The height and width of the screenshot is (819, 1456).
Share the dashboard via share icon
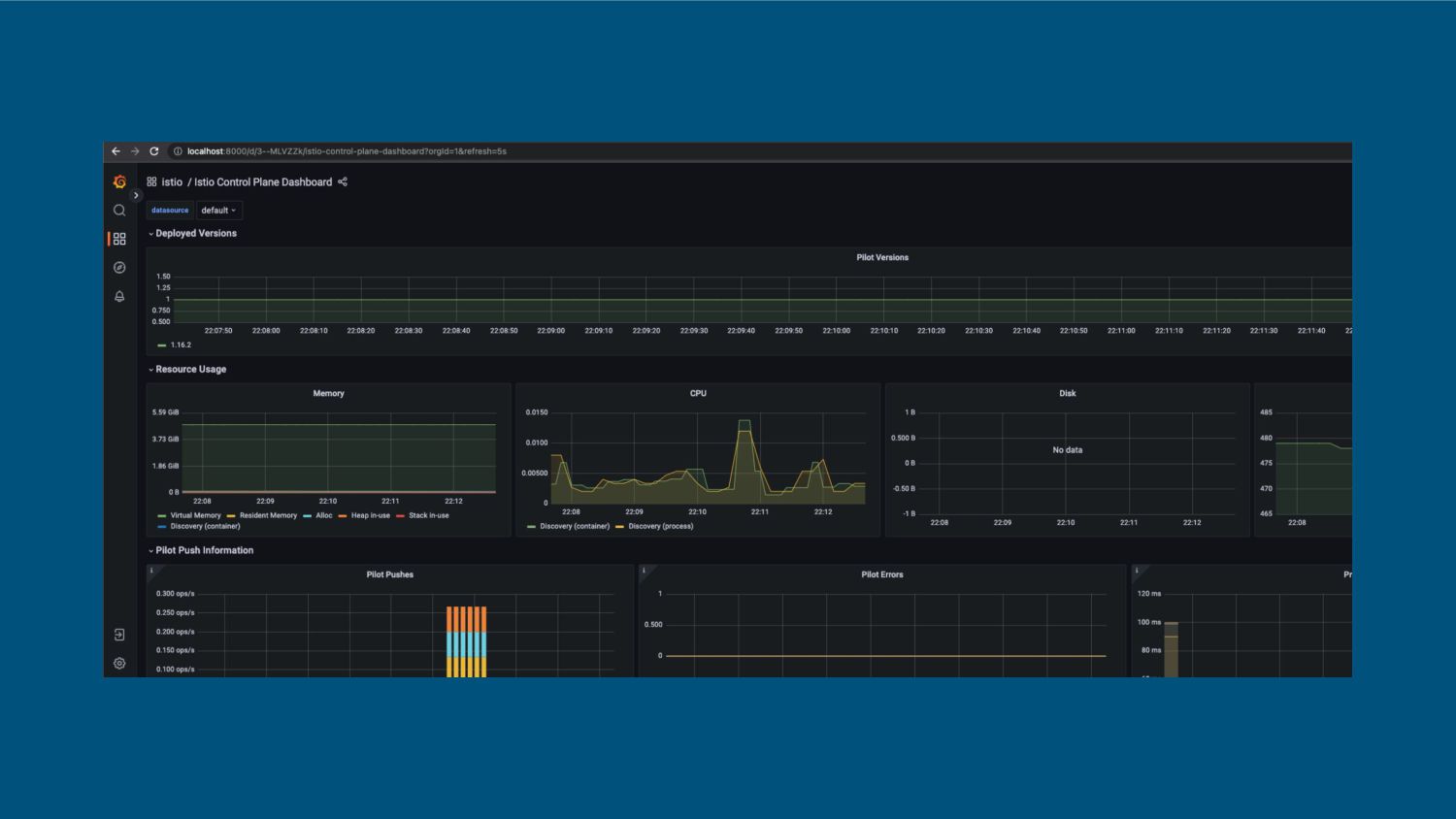343,182
